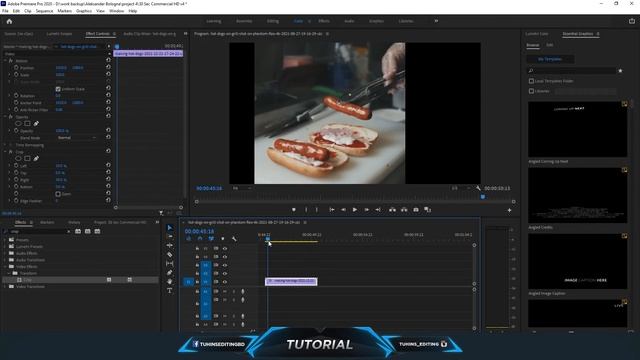Image resolution: width=640 pixels, height=360 pixels.
Task: Add a marker in Program monitor
Action: (293, 210)
